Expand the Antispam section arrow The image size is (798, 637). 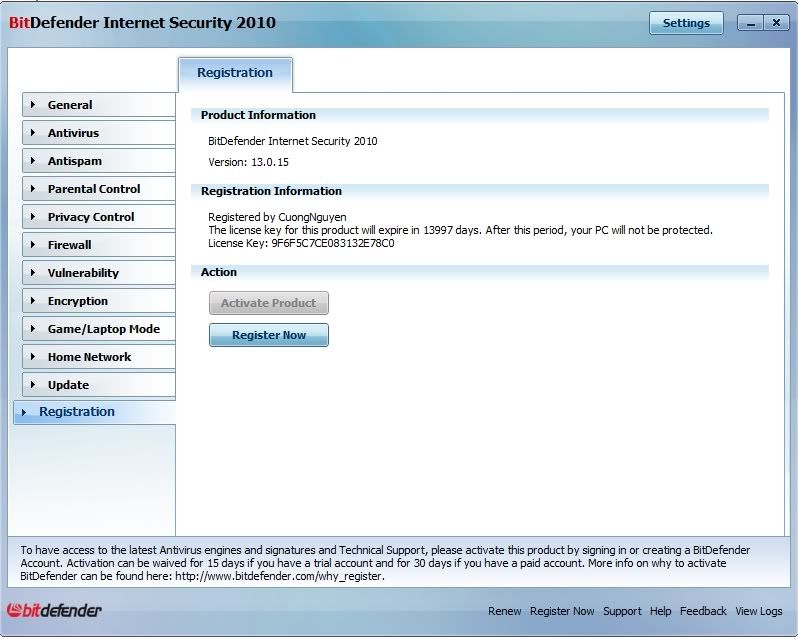coord(33,161)
